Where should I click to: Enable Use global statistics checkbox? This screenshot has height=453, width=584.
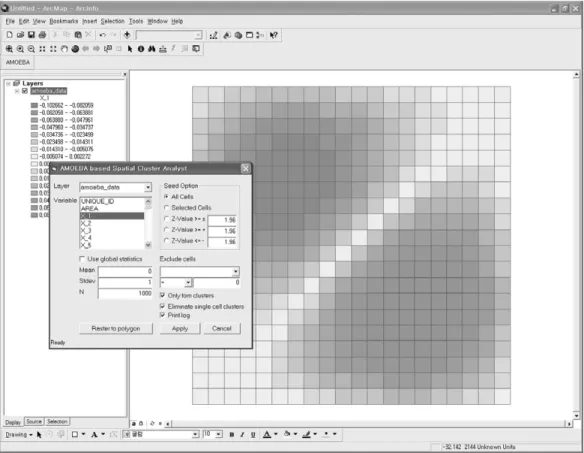[82, 259]
